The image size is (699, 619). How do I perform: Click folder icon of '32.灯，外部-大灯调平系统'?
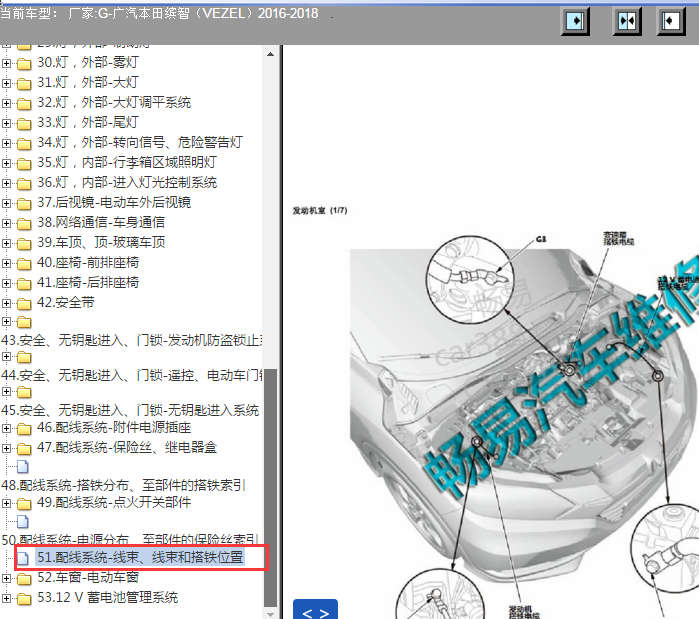pyautogui.click(x=24, y=104)
